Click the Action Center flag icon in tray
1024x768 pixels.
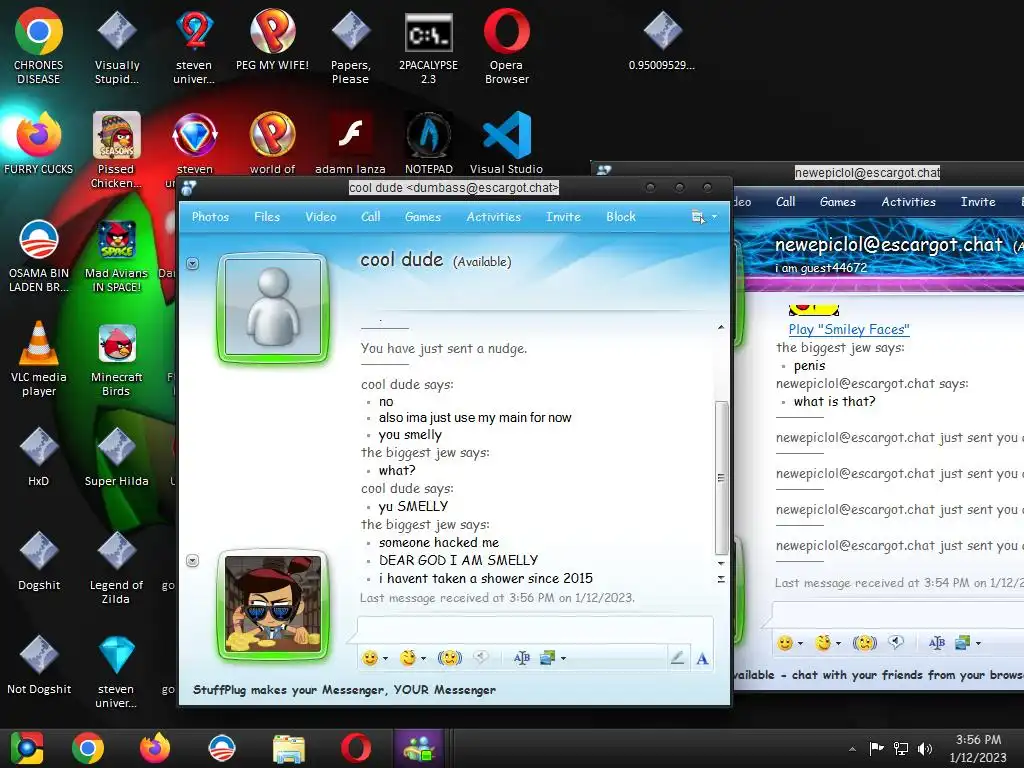click(876, 748)
